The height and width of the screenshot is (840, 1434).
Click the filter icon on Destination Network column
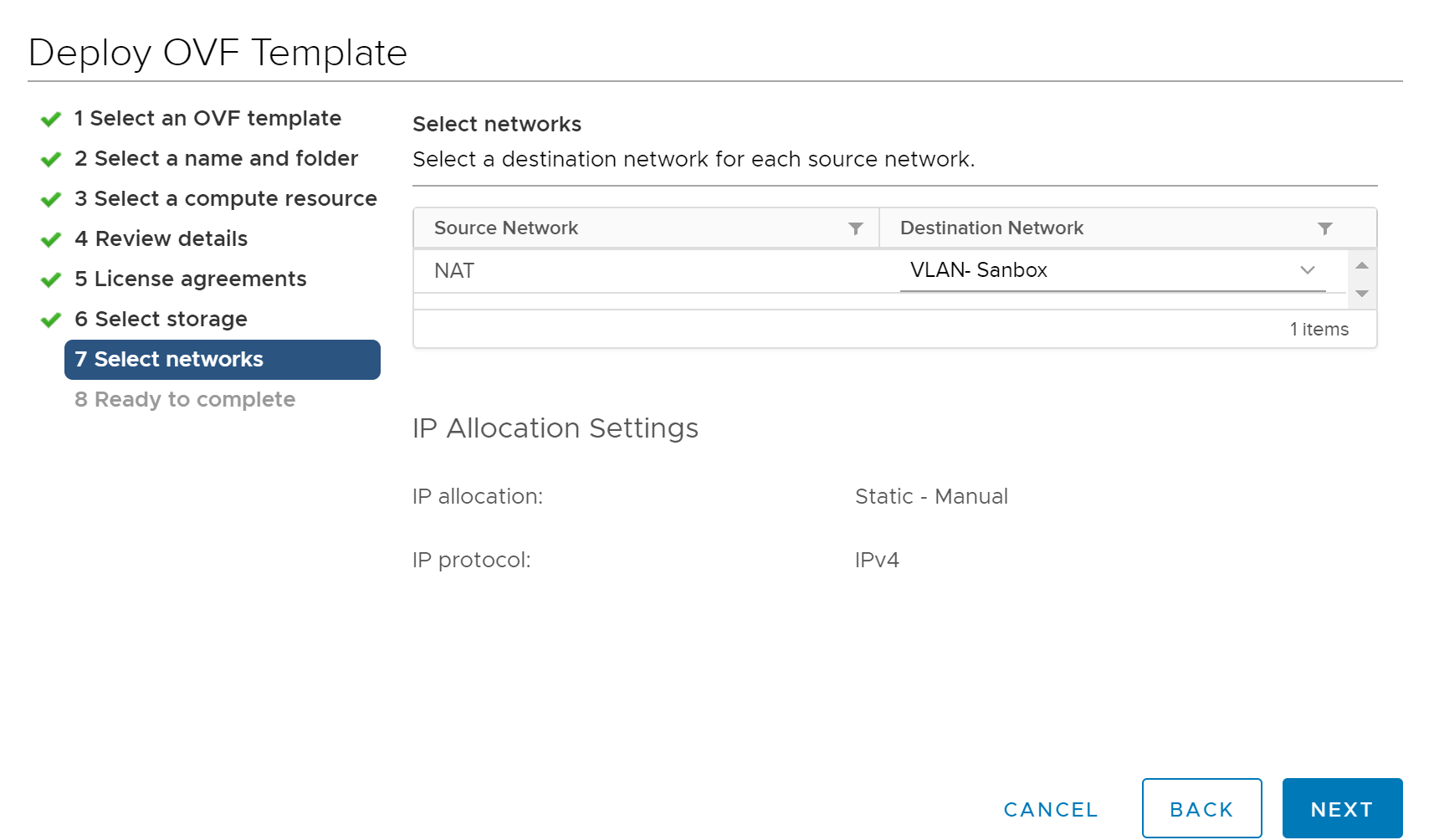tap(1324, 228)
